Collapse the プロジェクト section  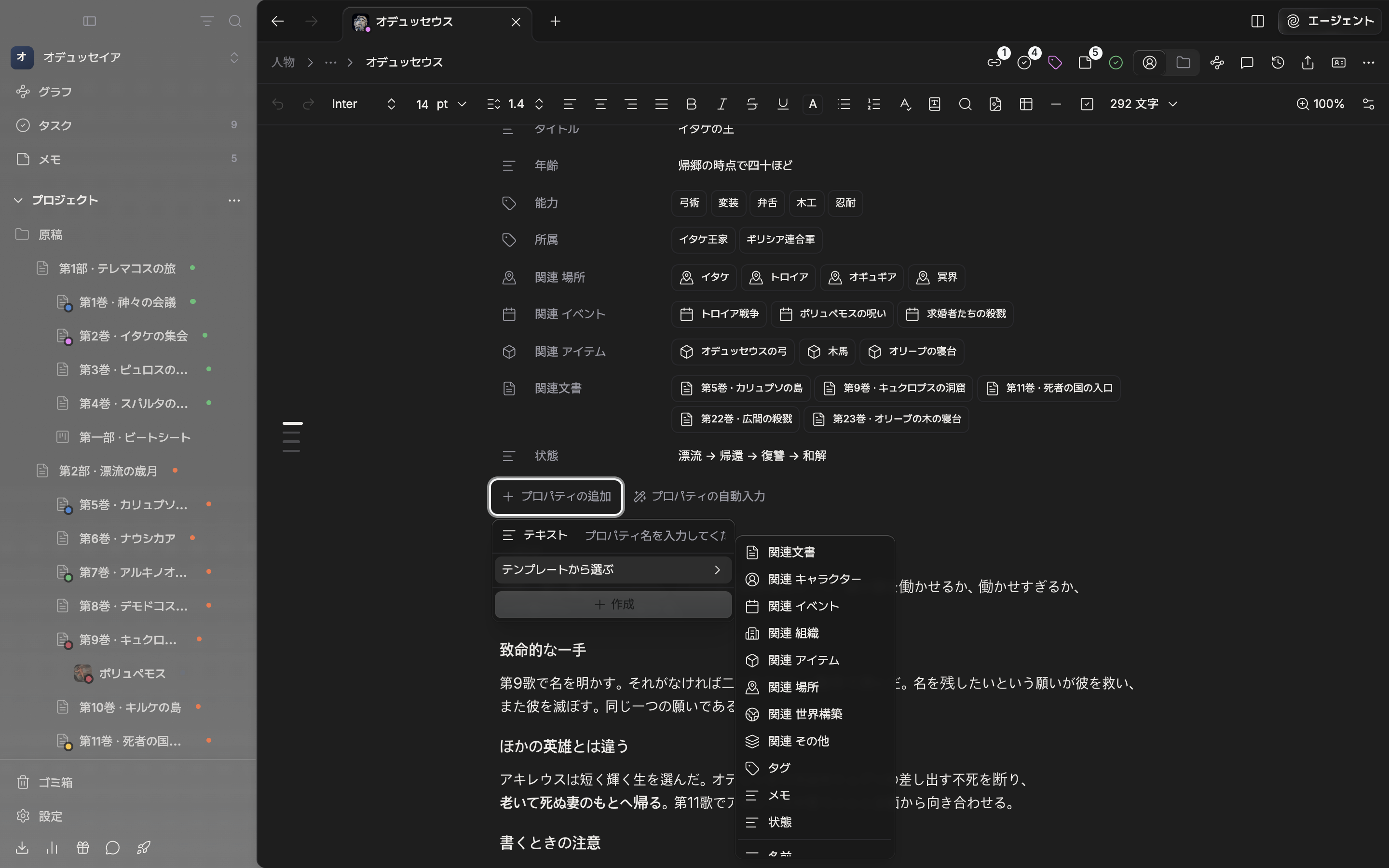click(18, 200)
